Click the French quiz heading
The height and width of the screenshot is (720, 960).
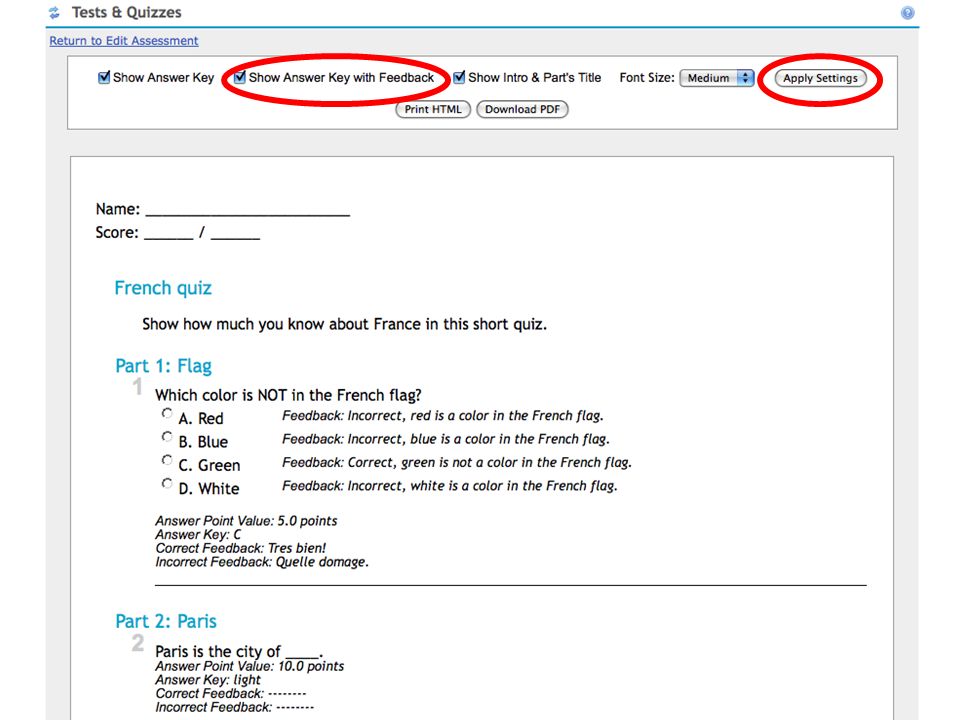[x=163, y=288]
